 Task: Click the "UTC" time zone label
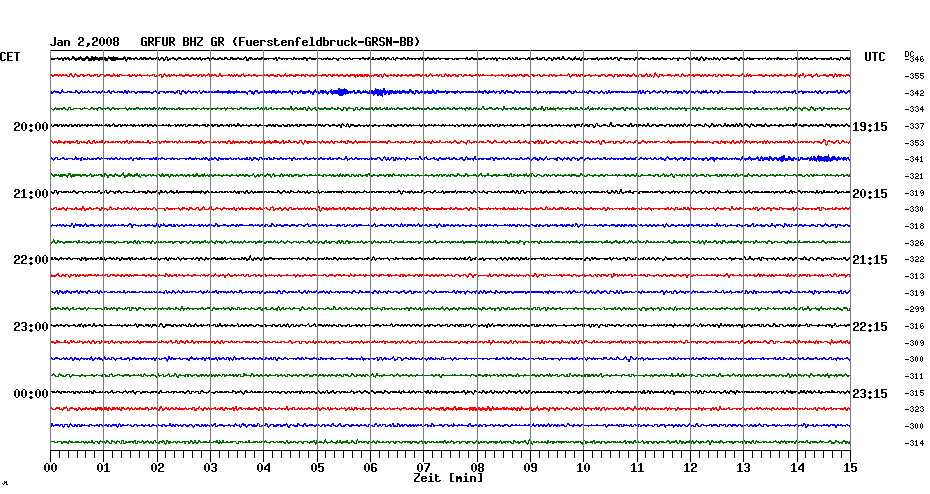(x=874, y=57)
